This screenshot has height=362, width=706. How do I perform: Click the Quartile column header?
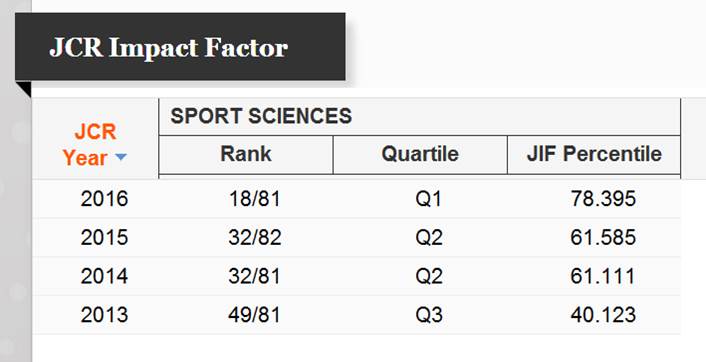pyautogui.click(x=420, y=154)
